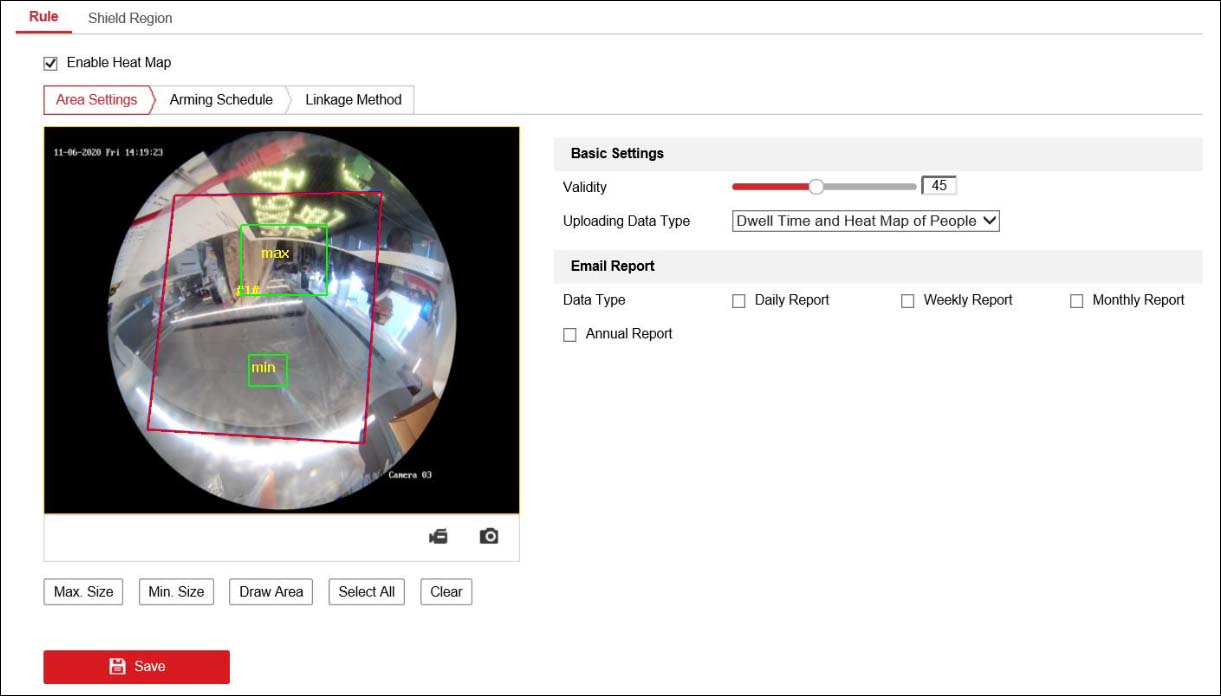Open the Arming Schedule tab
The image size is (1221, 696).
click(221, 99)
